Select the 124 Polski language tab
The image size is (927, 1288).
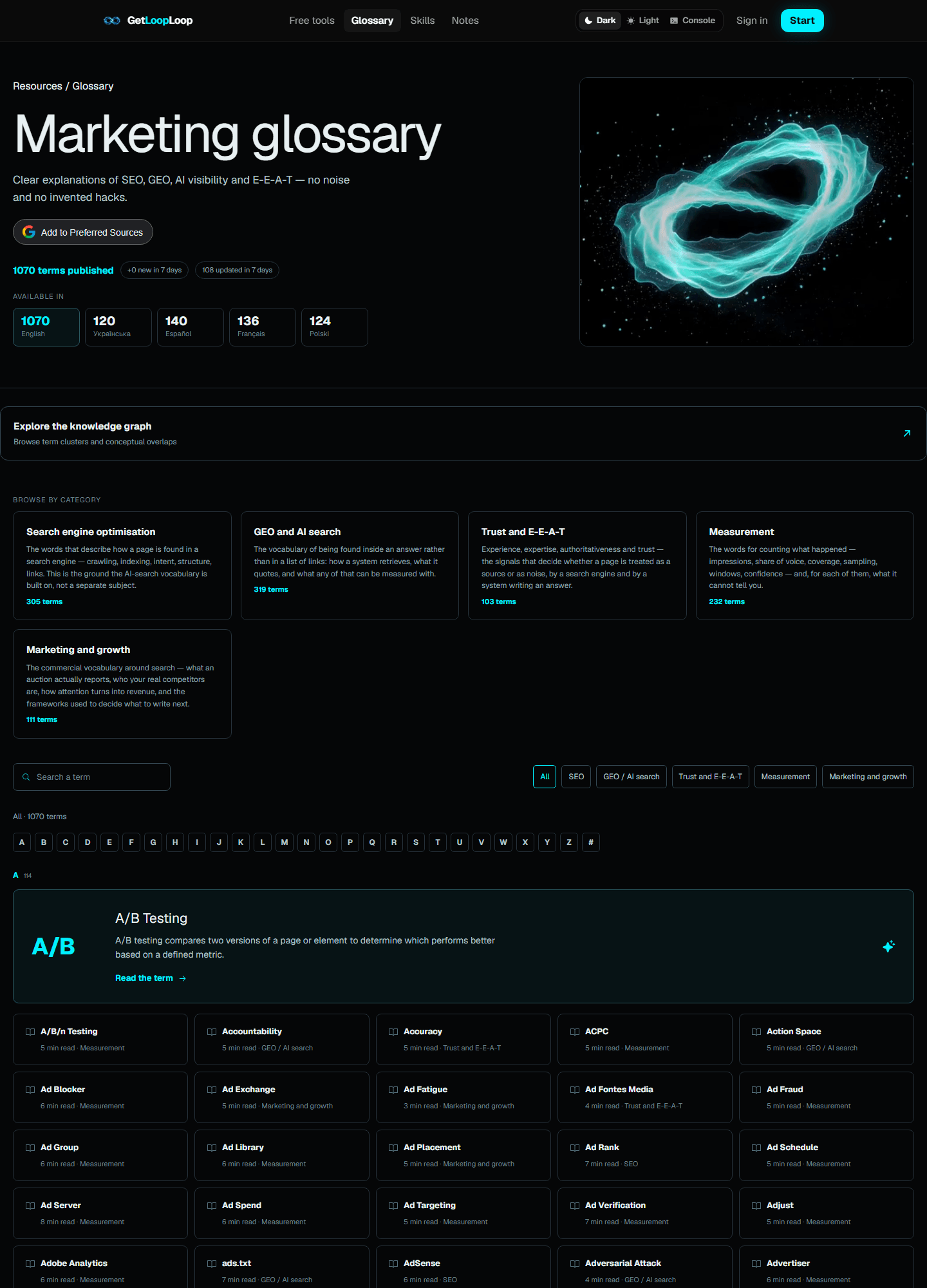335,327
